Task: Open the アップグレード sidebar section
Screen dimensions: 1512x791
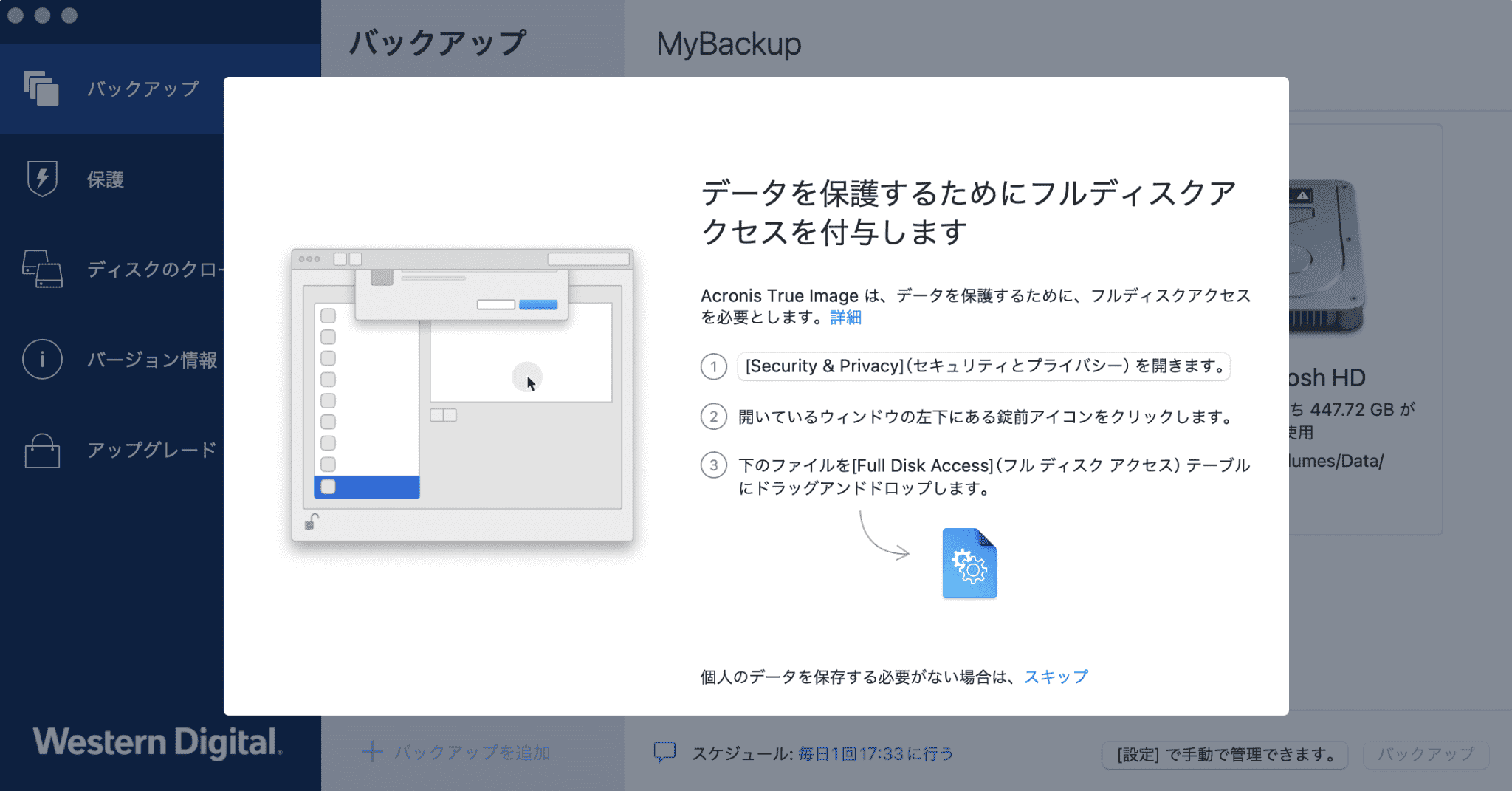Action: pyautogui.click(x=111, y=450)
